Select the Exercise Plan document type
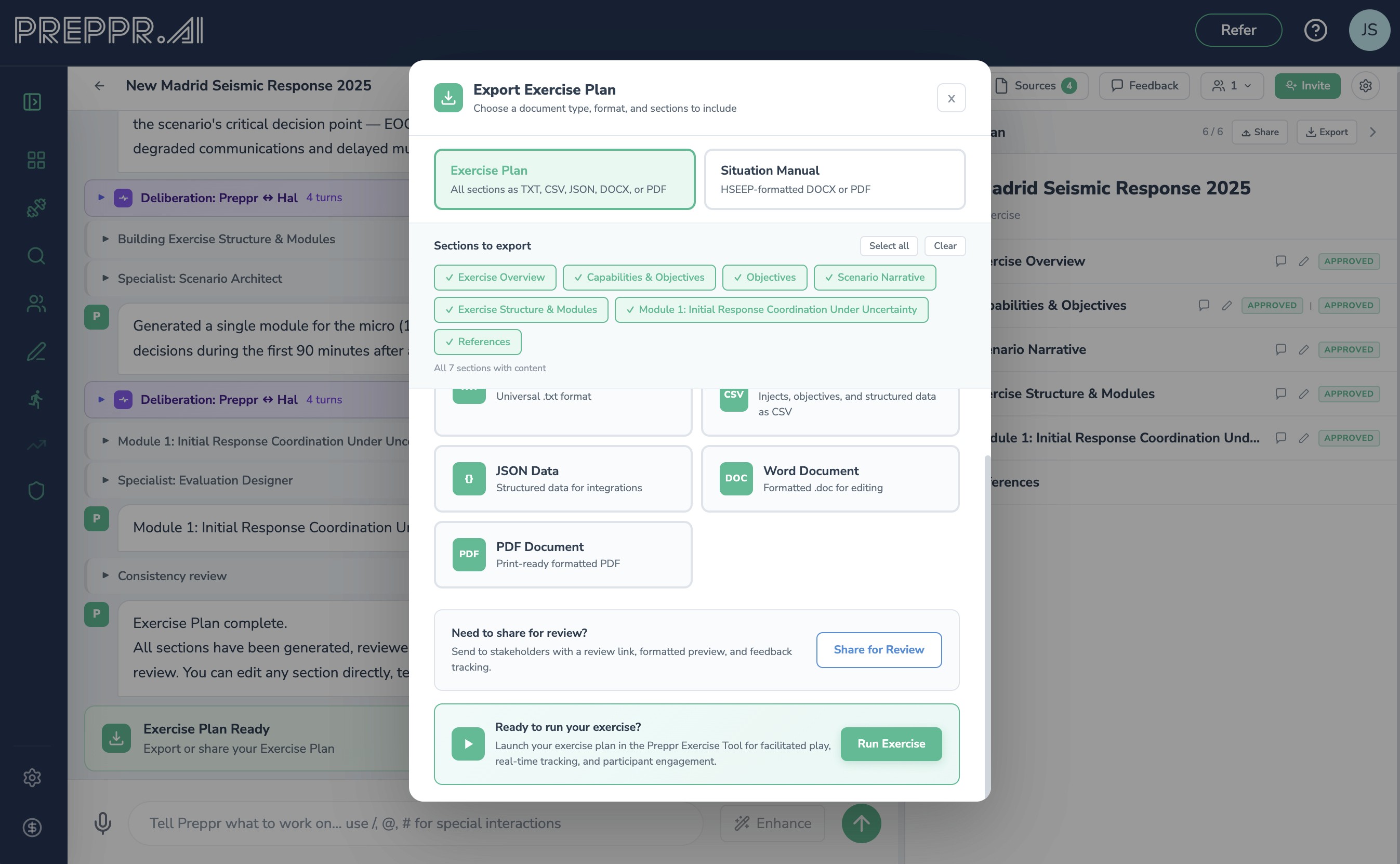 [x=564, y=179]
